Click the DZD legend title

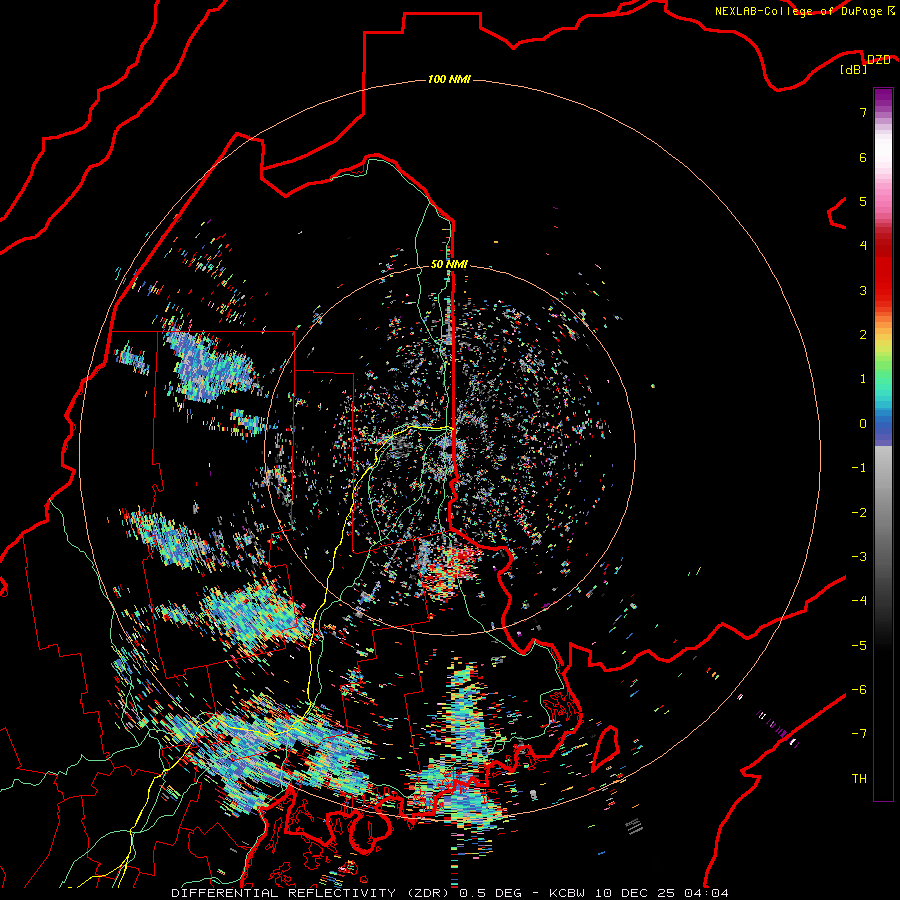[878, 59]
